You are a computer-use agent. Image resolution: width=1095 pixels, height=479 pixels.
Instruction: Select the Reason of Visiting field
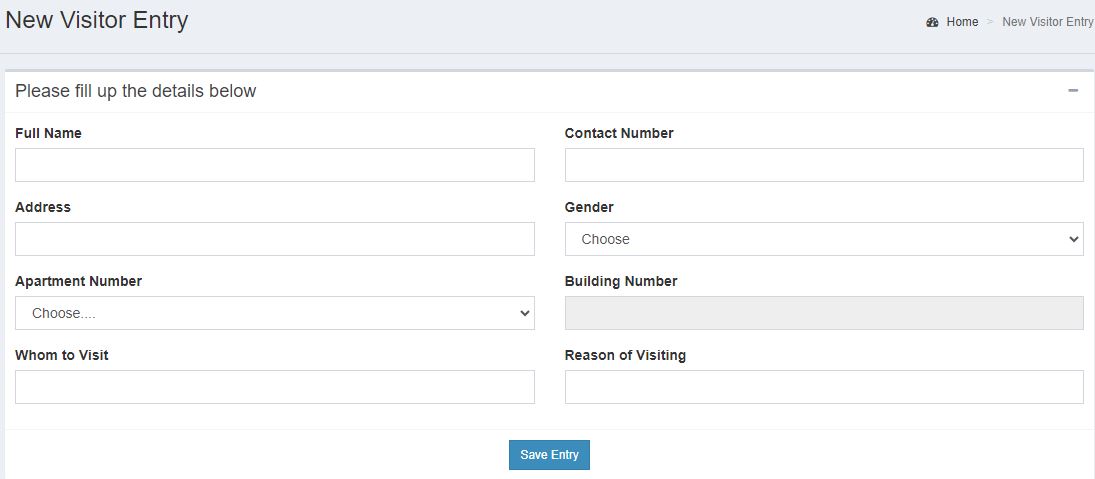pos(824,387)
